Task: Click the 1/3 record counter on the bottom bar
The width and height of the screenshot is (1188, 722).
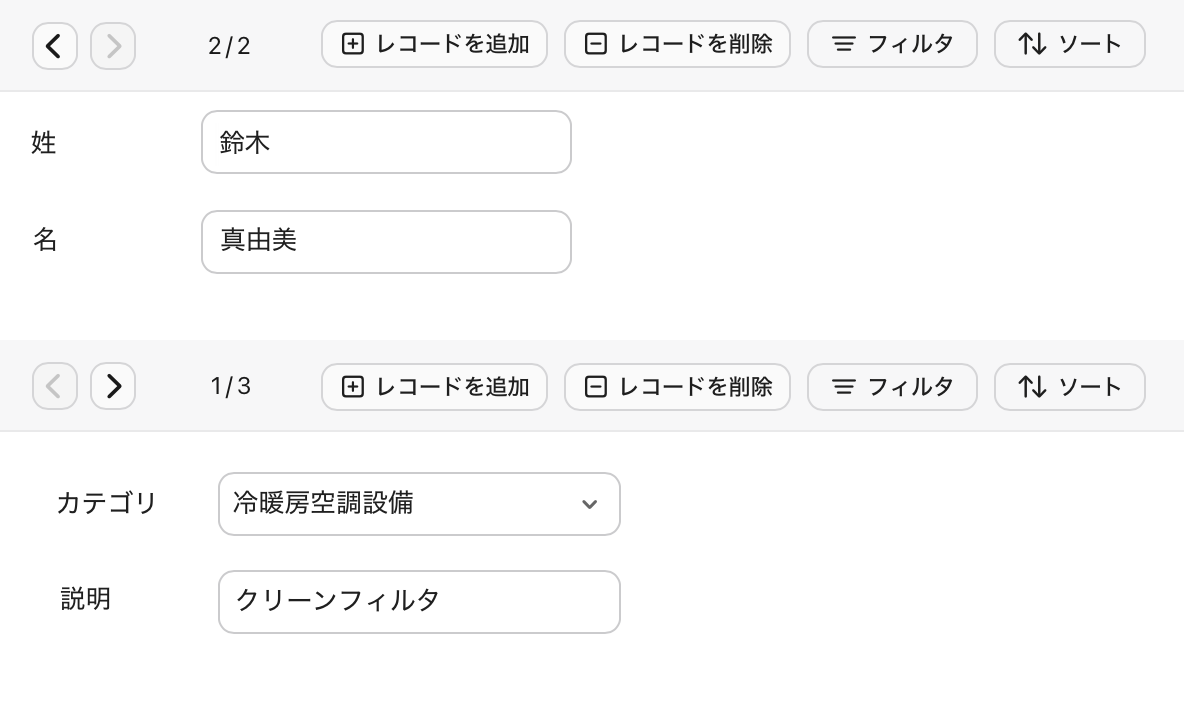Action: pos(230,386)
